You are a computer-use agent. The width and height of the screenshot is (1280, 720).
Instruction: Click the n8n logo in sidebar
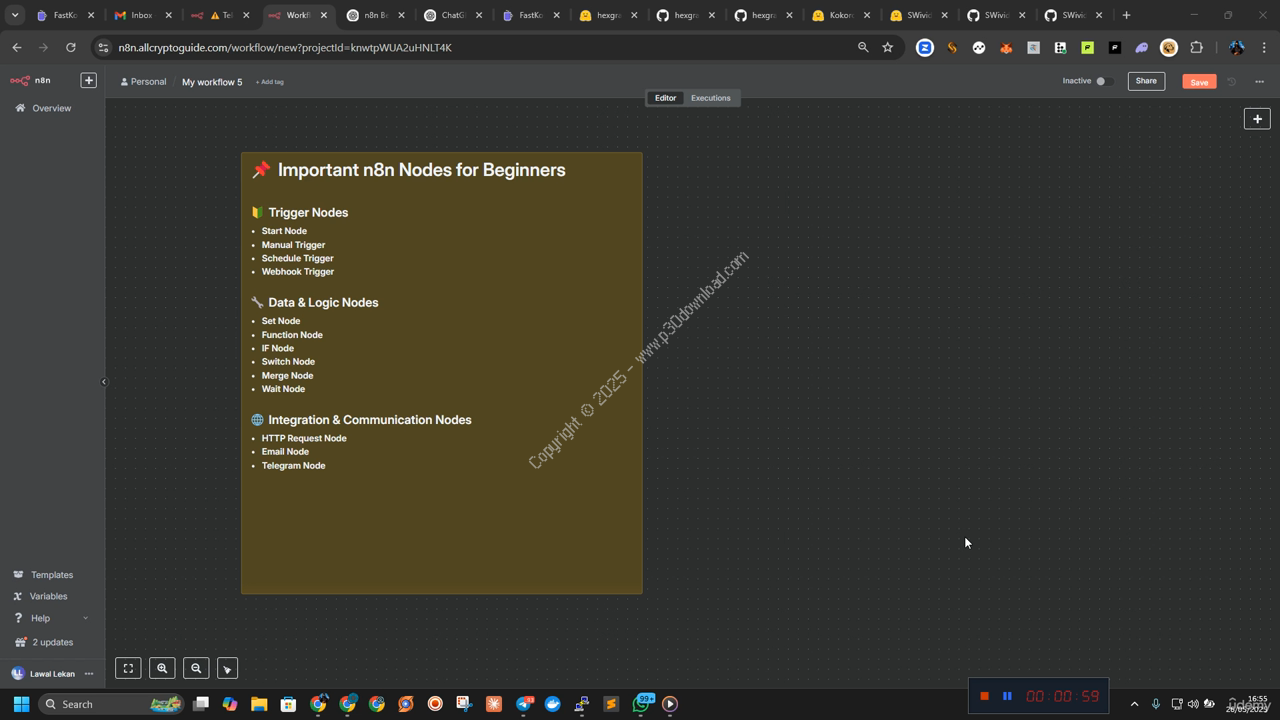pos(30,80)
